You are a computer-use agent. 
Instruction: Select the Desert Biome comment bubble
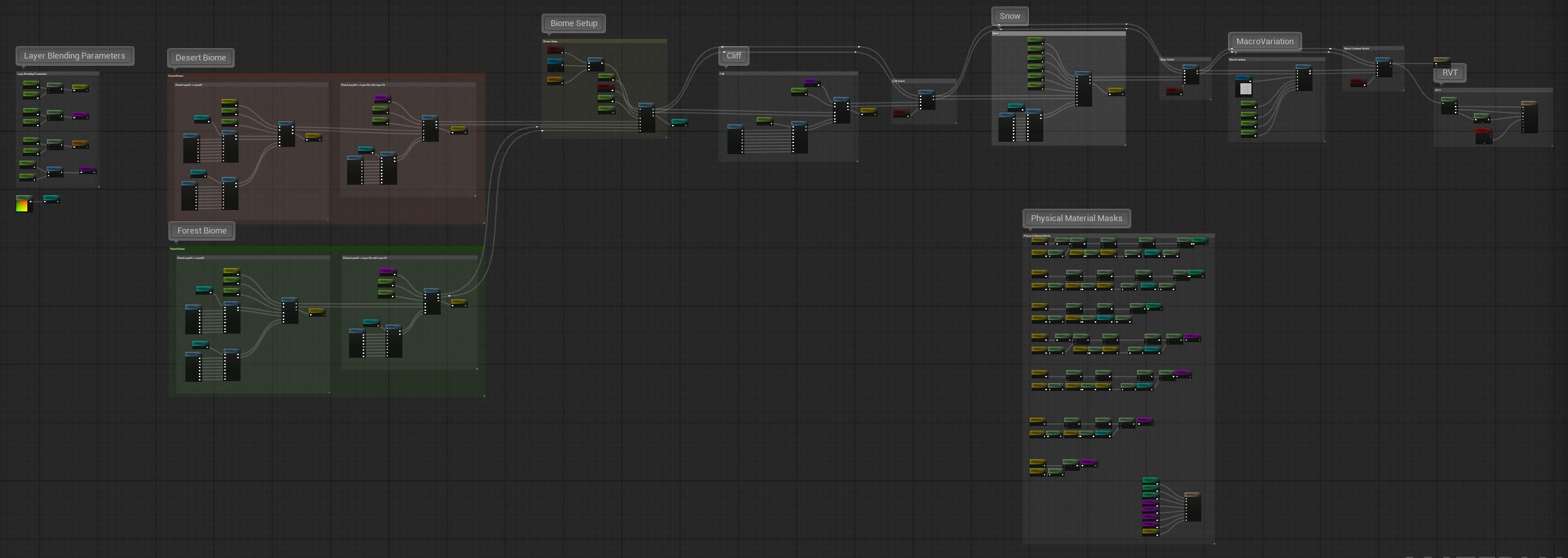[200, 58]
